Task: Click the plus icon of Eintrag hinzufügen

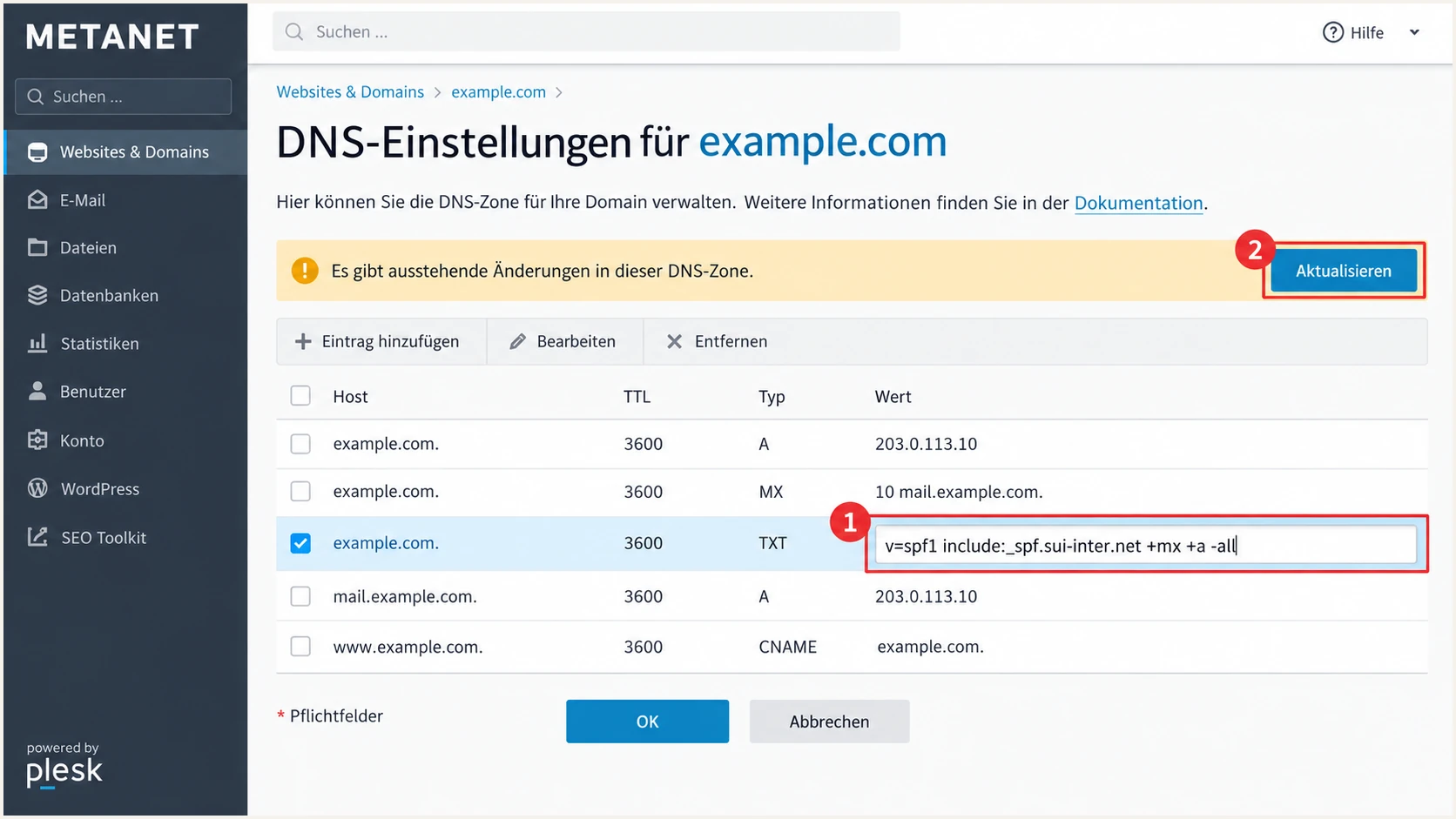Action: tap(302, 341)
